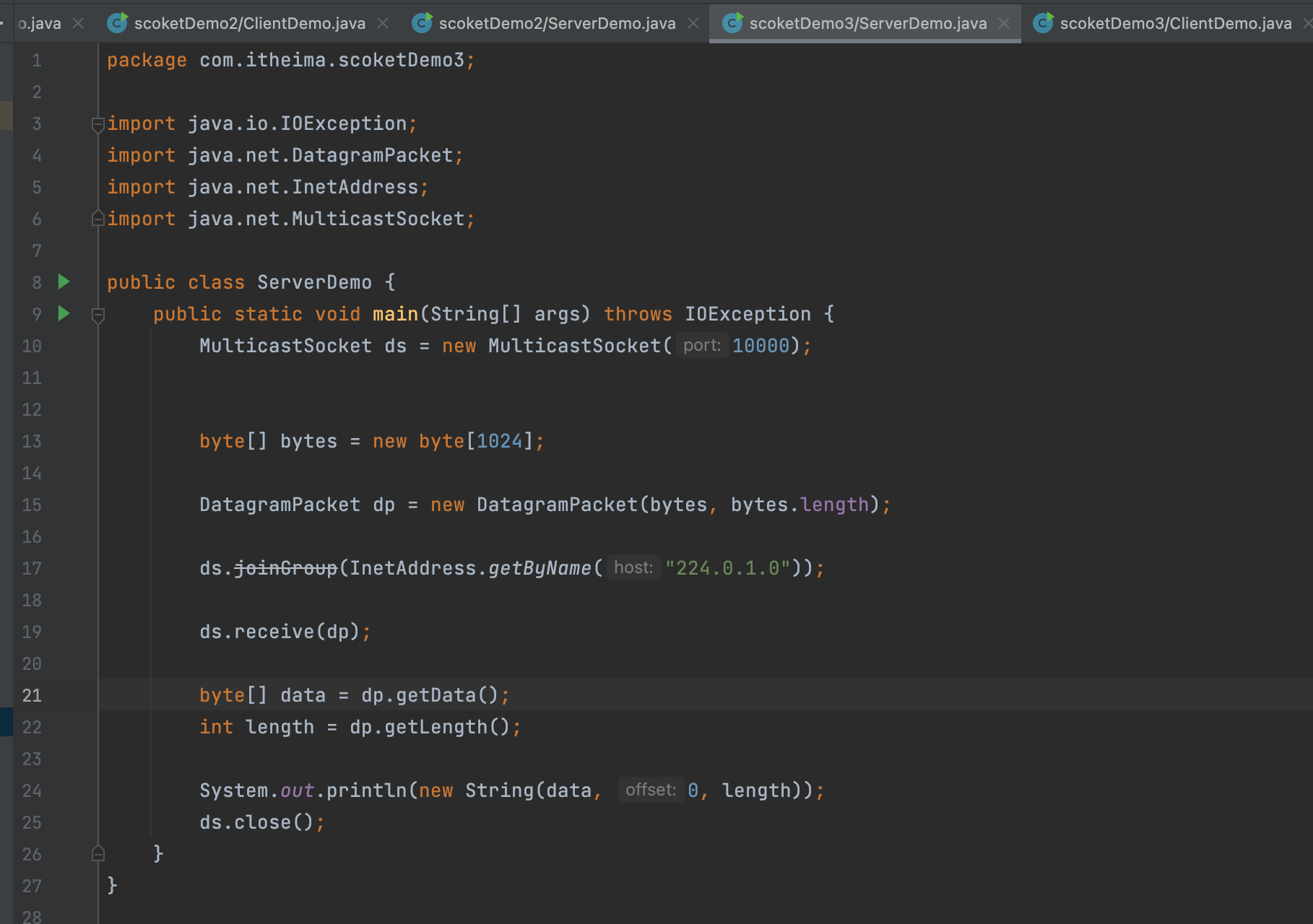Viewport: 1313px width, 924px height.
Task: Click line number 13 in gutter
Action: coord(32,441)
